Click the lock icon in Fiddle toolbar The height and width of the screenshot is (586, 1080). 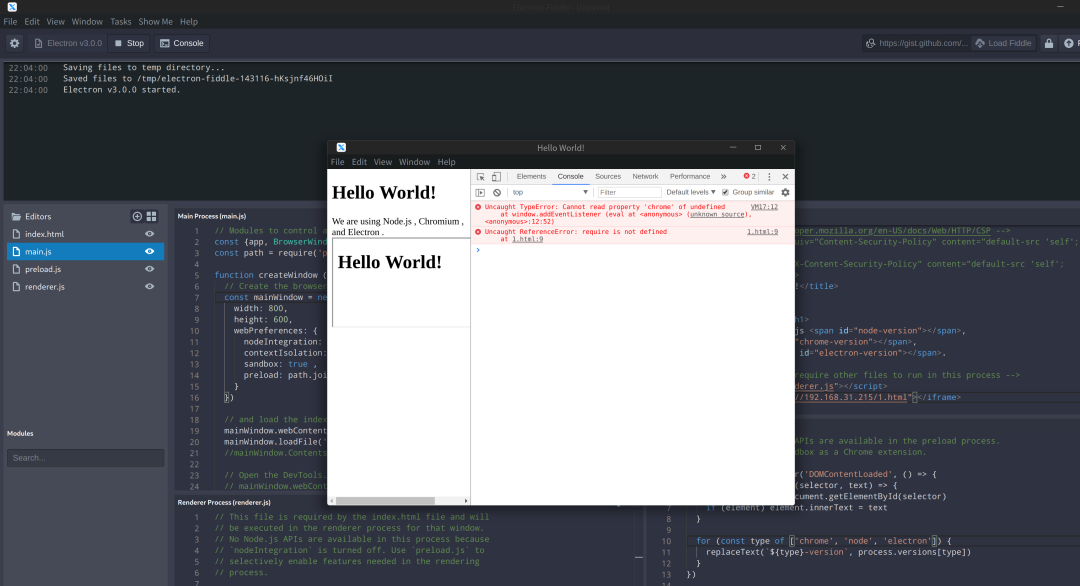click(x=1048, y=43)
